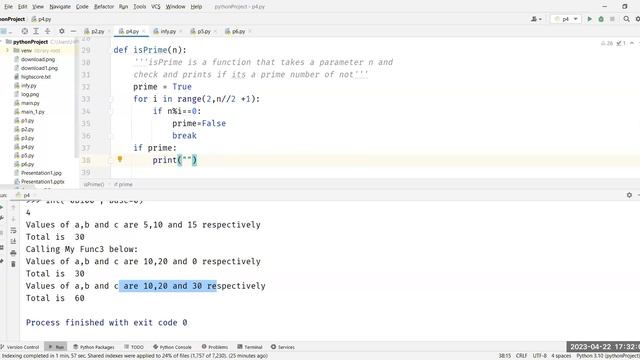Screen dimensions: 640x360
Task: Select p3.py in project tree
Action: pos(27,138)
